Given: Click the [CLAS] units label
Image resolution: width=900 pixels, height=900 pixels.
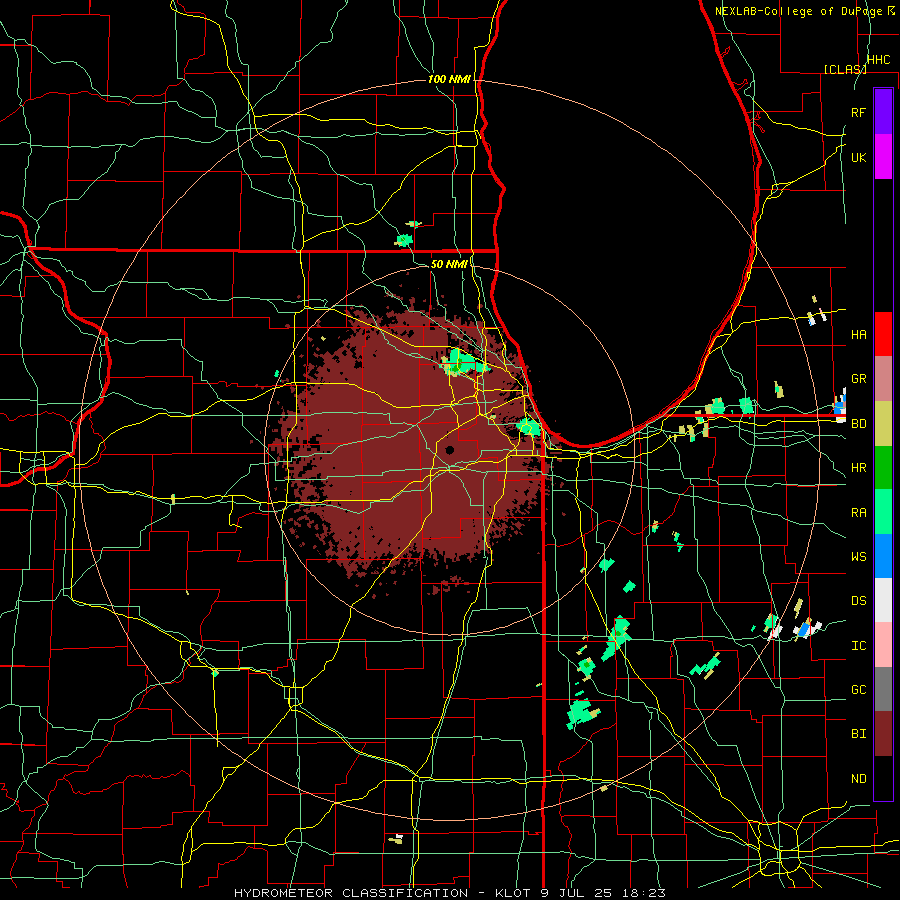Looking at the screenshot, I should 845,69.
